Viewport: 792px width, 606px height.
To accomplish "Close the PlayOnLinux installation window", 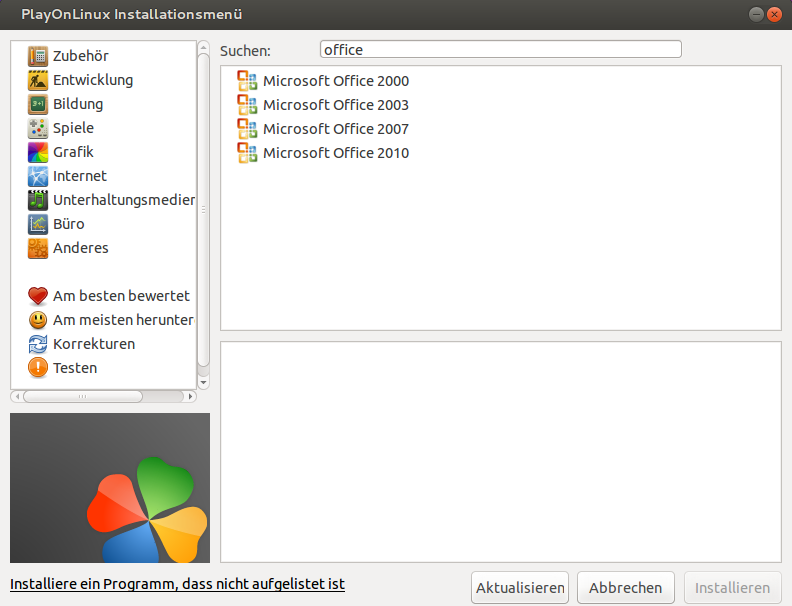I will (774, 14).
